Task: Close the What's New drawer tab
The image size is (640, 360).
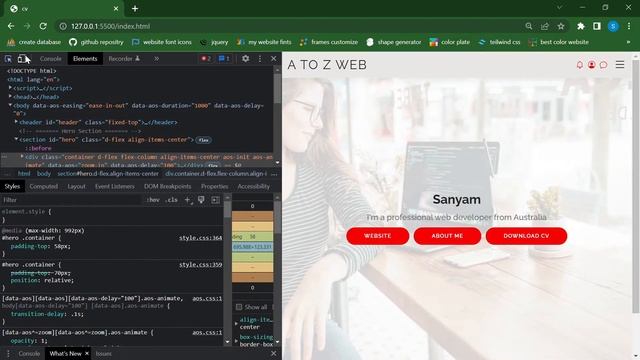Action: [x=87, y=353]
